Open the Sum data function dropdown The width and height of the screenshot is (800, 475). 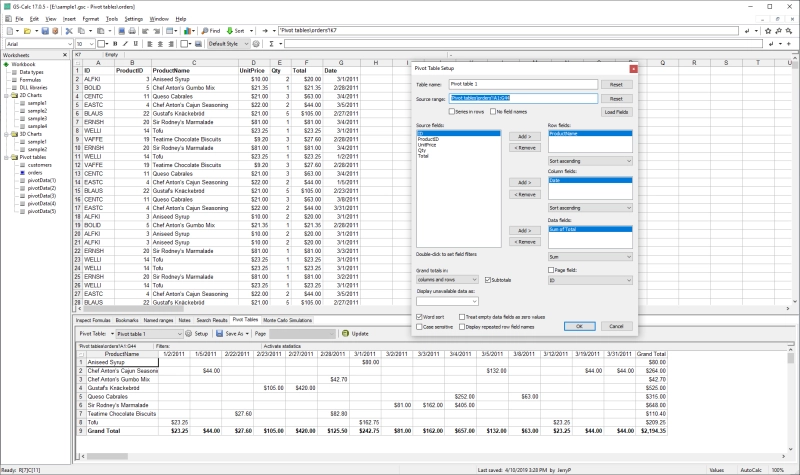tap(590, 257)
